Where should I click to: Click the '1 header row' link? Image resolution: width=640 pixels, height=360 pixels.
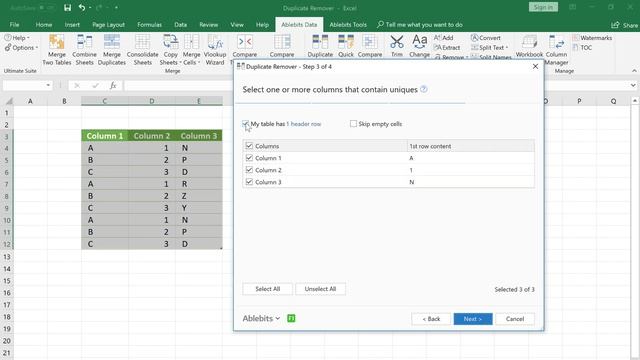tap(304, 124)
